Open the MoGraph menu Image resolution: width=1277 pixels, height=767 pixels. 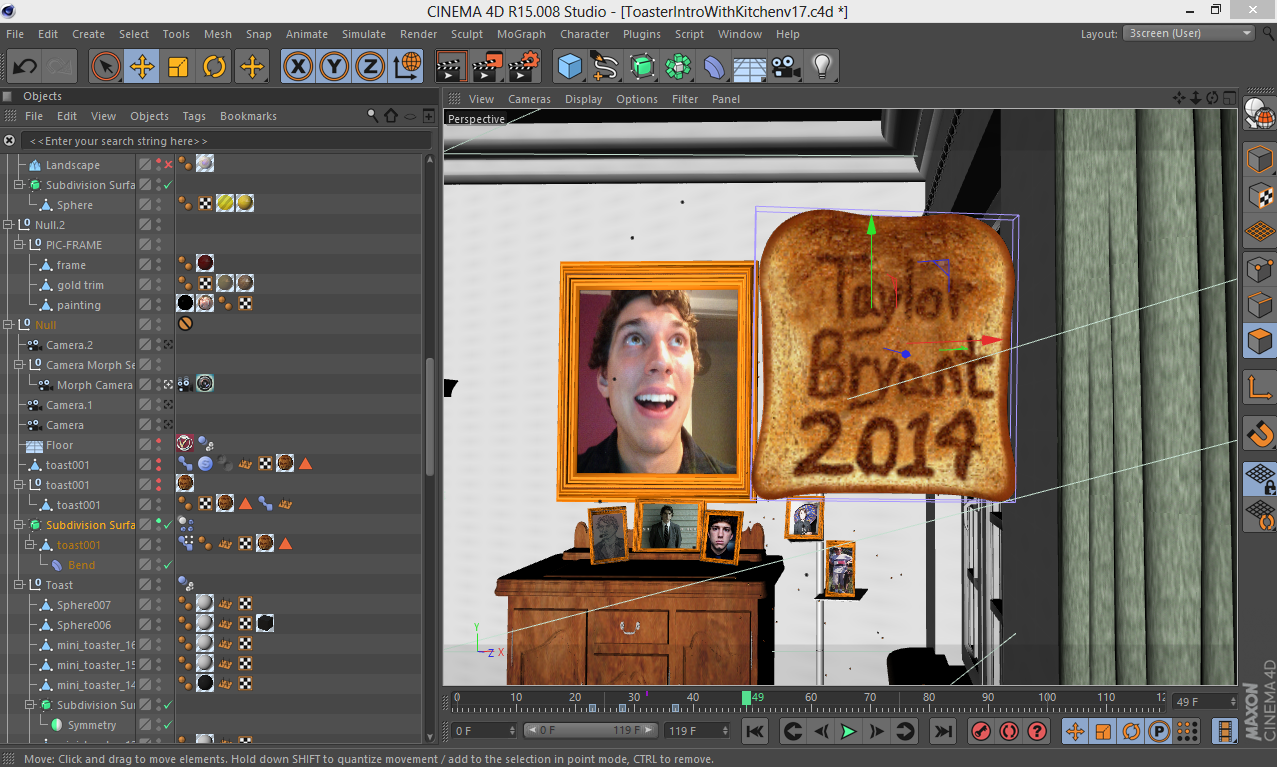point(522,34)
